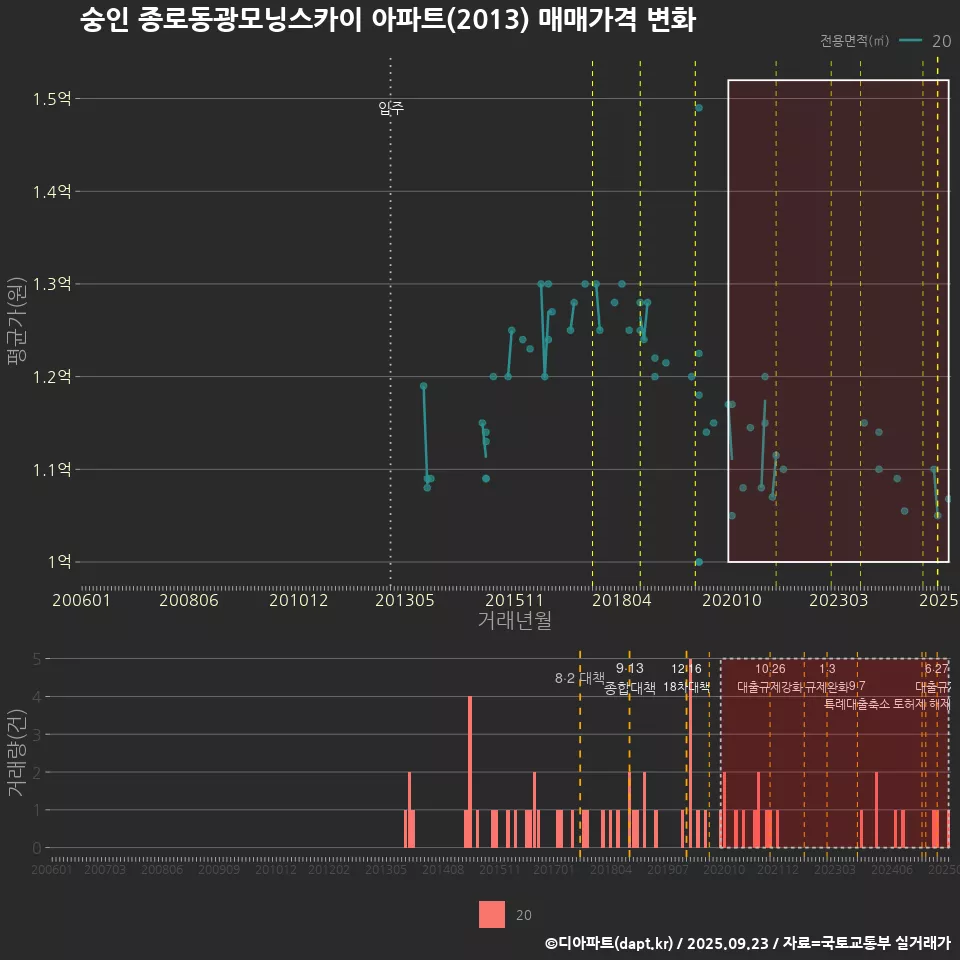Click the 1·3 규제완화 annotation
This screenshot has height=960, width=960.
[827, 678]
